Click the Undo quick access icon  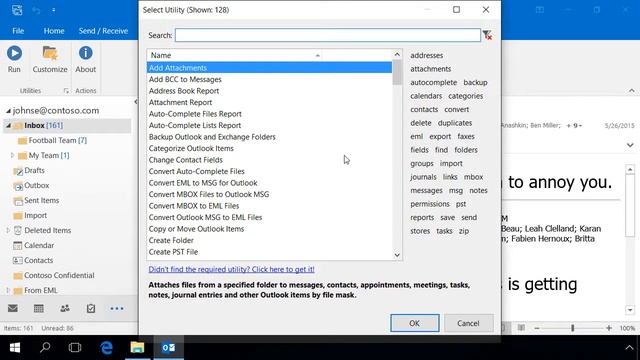pyautogui.click(x=36, y=10)
